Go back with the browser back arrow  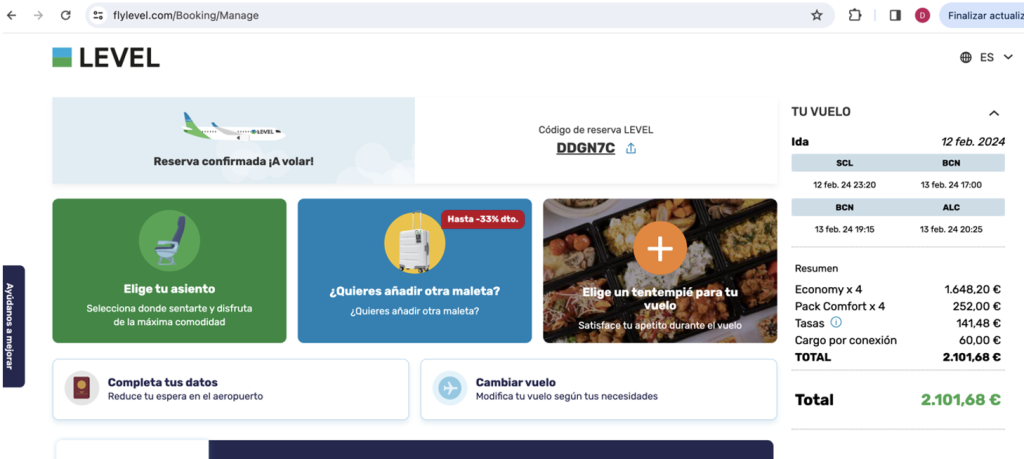pos(12,16)
